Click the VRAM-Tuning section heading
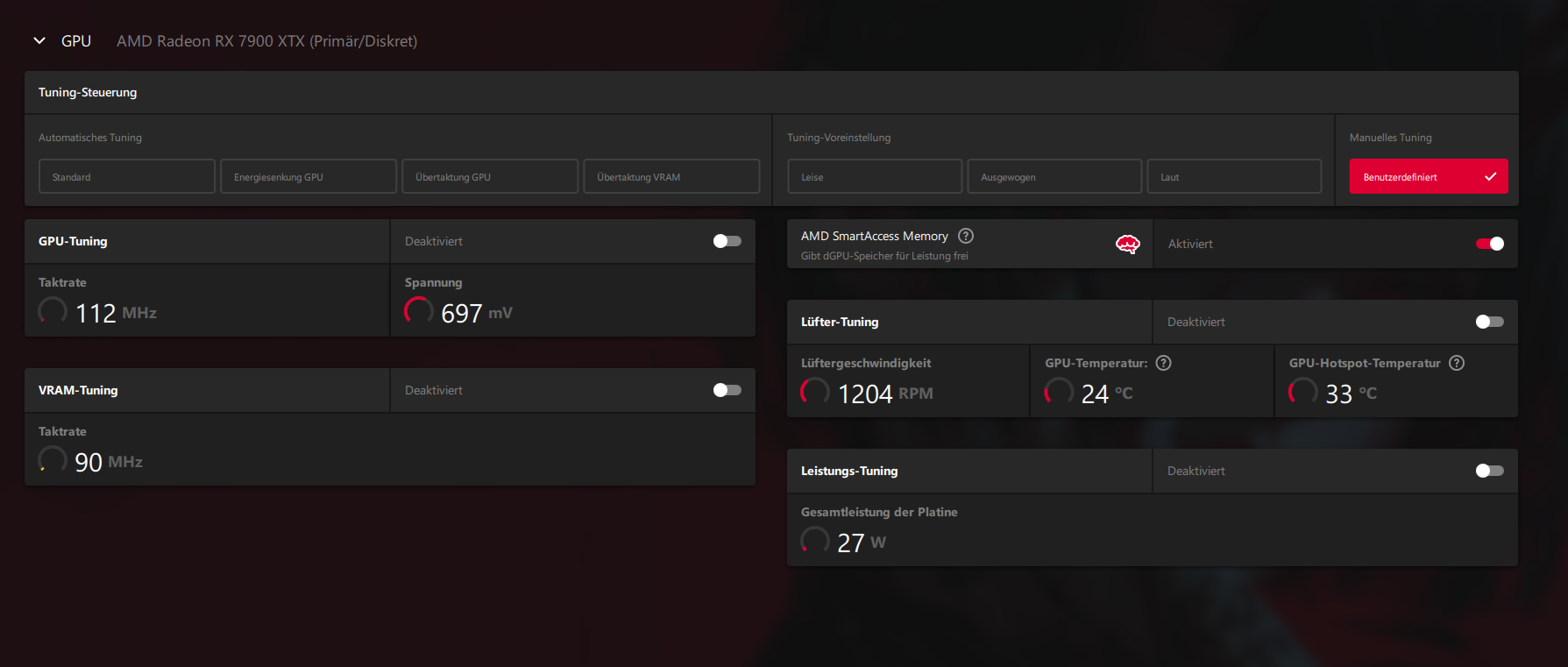1568x667 pixels. pos(78,390)
